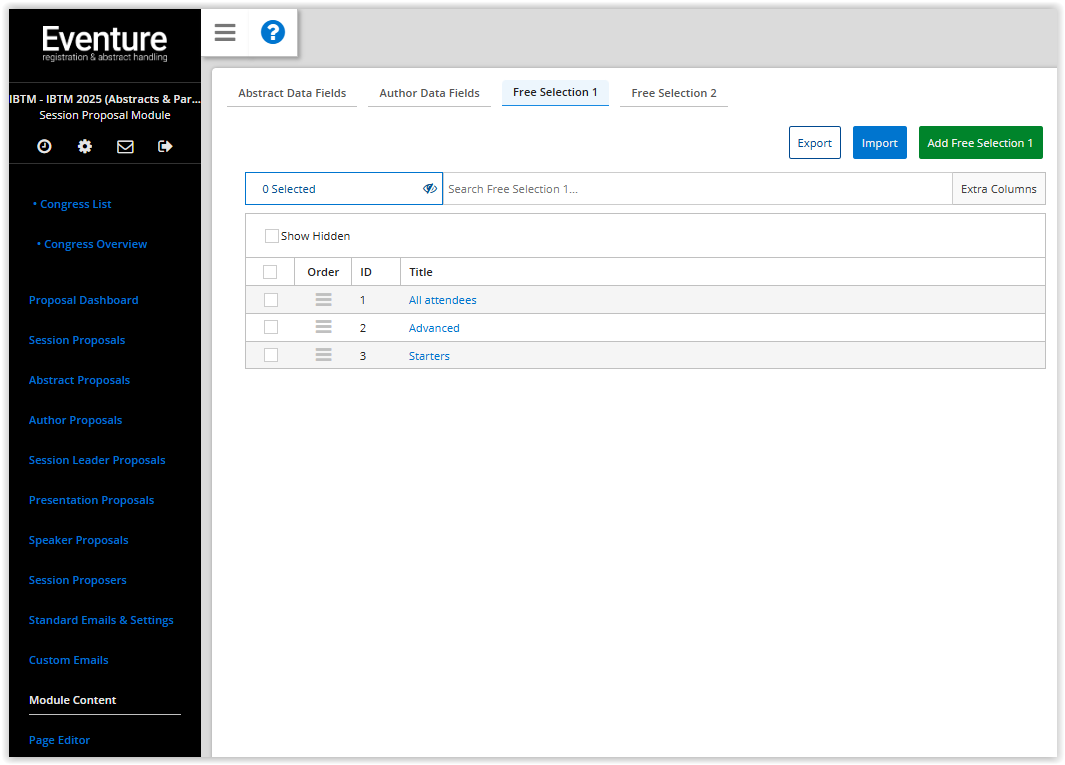Click the hamburger menu icon

click(225, 33)
